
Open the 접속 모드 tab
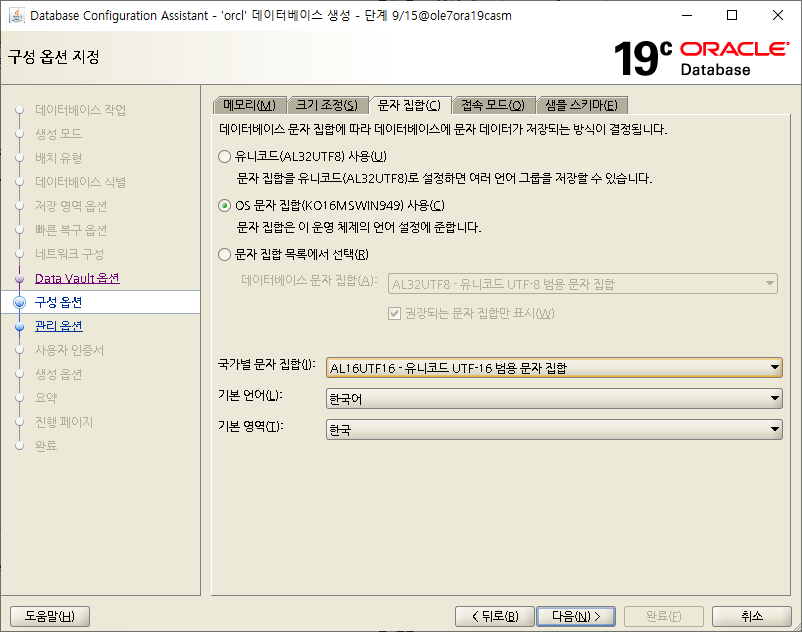coord(493,105)
